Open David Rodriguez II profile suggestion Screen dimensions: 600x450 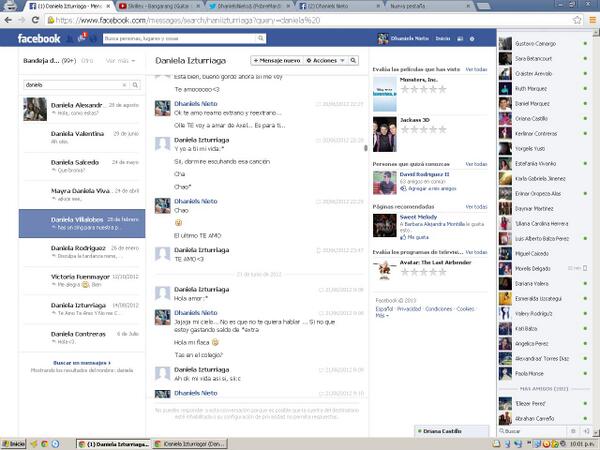coord(424,174)
